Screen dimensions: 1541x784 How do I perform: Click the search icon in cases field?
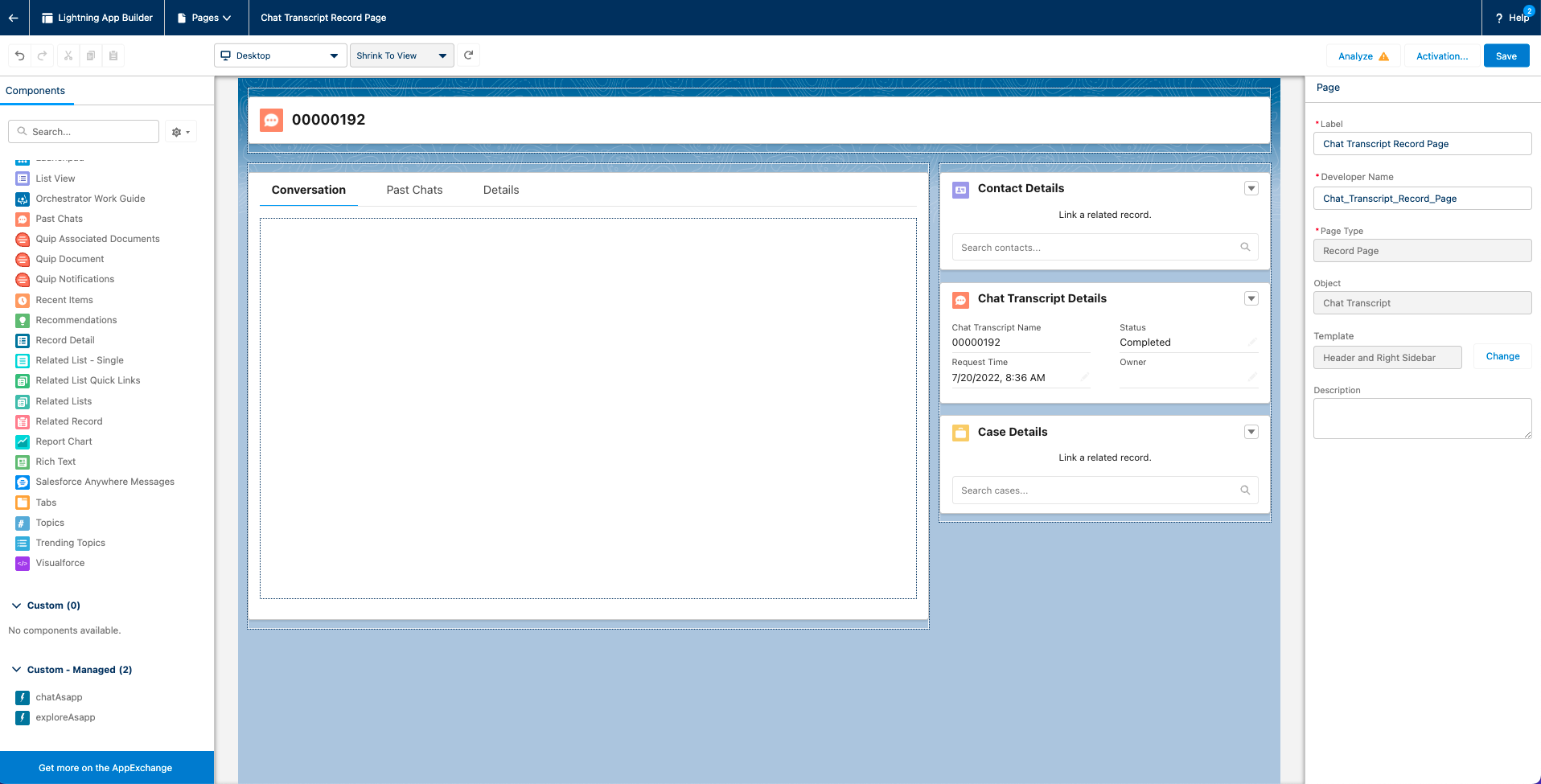[x=1245, y=490]
